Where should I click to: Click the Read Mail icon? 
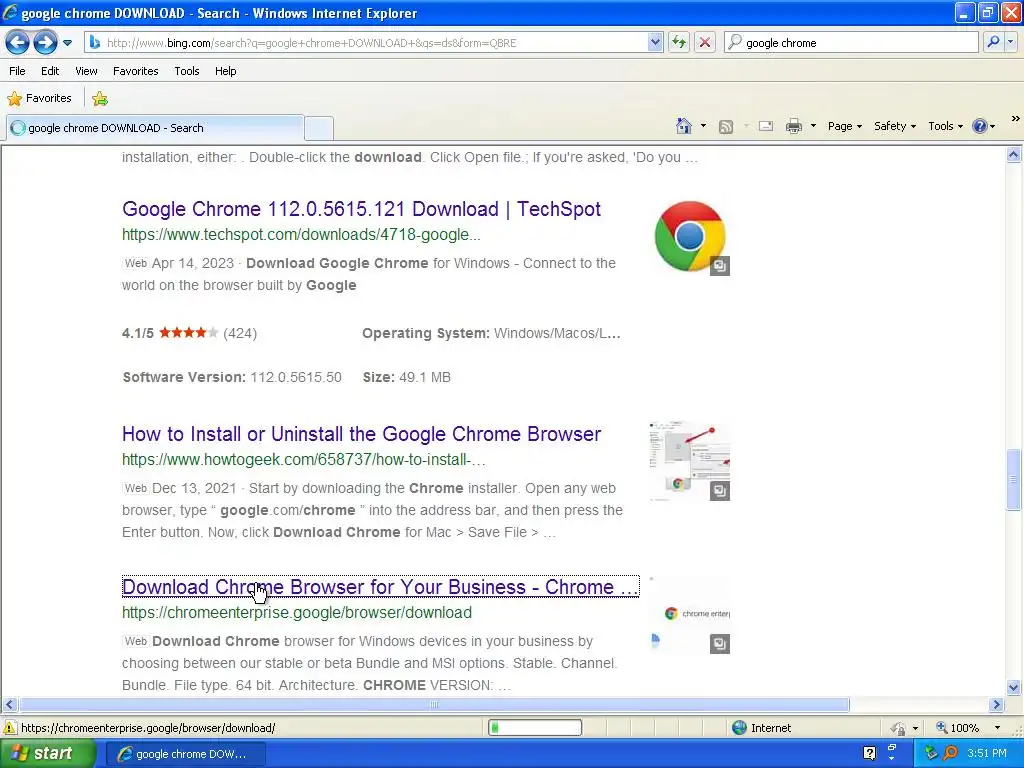point(766,126)
